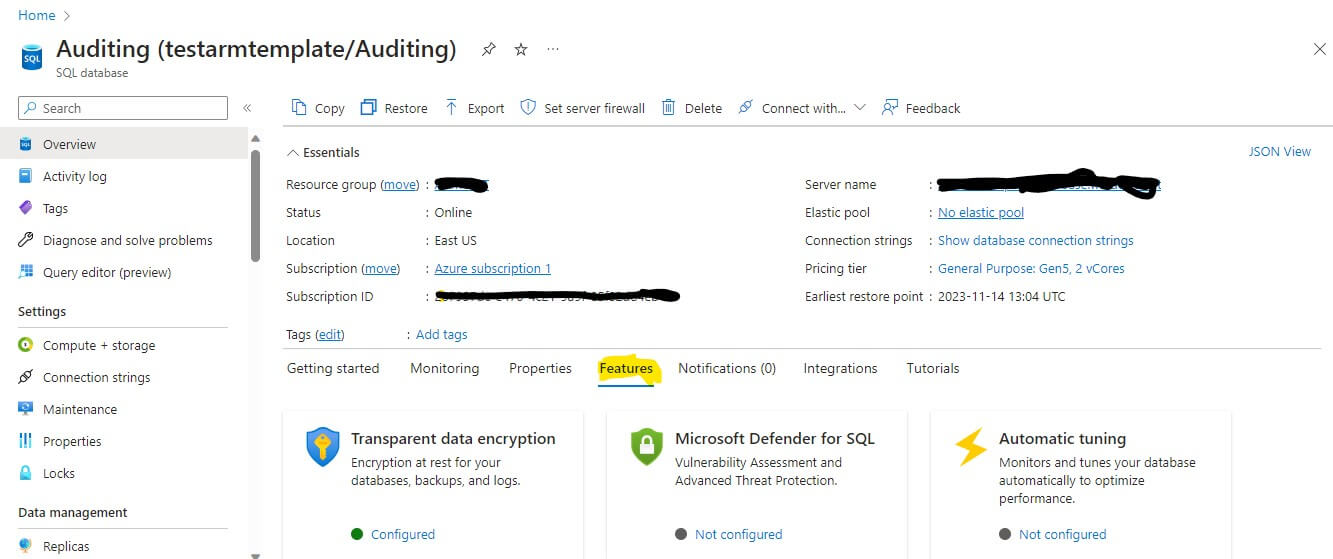Pin this Auditing database blade
Viewport: 1333px width, 559px height.
(489, 49)
